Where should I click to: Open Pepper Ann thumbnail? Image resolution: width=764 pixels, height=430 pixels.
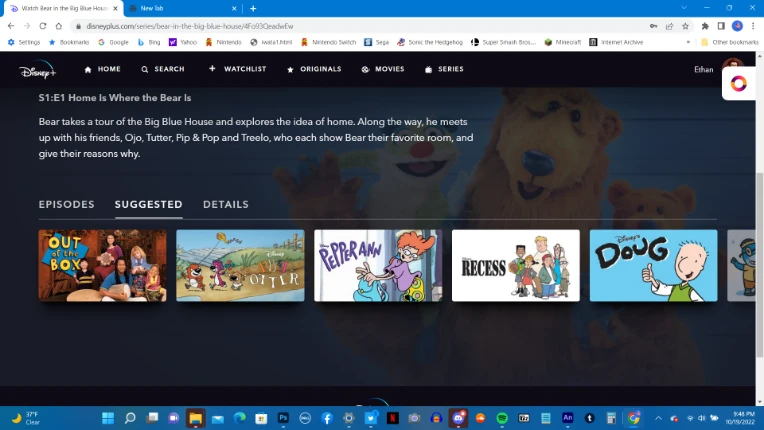point(378,265)
